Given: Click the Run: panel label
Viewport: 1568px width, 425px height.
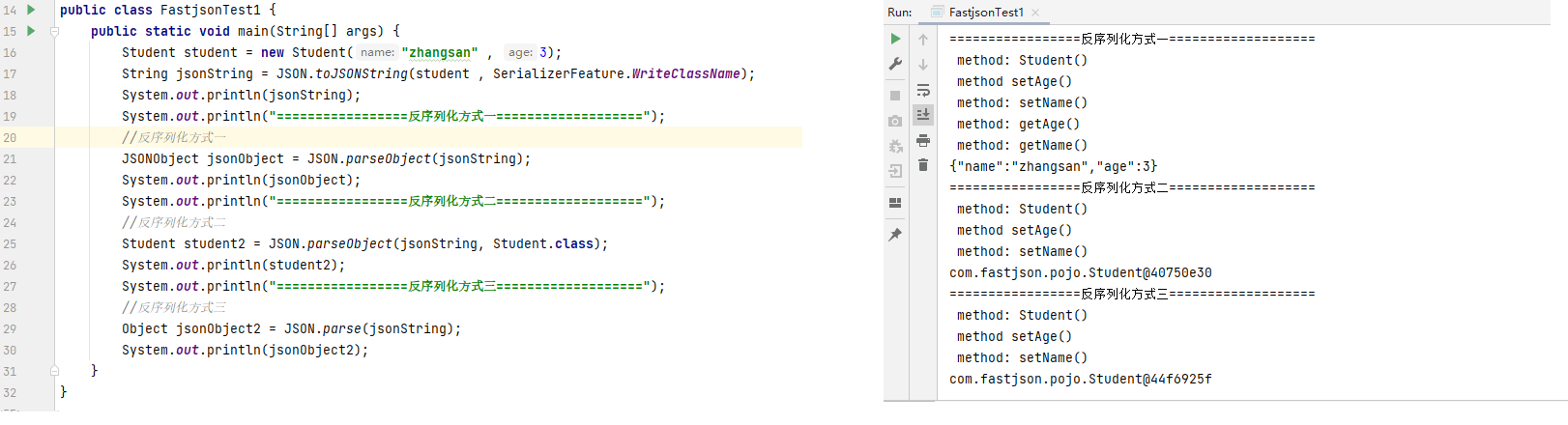Looking at the screenshot, I should coord(899,13).
